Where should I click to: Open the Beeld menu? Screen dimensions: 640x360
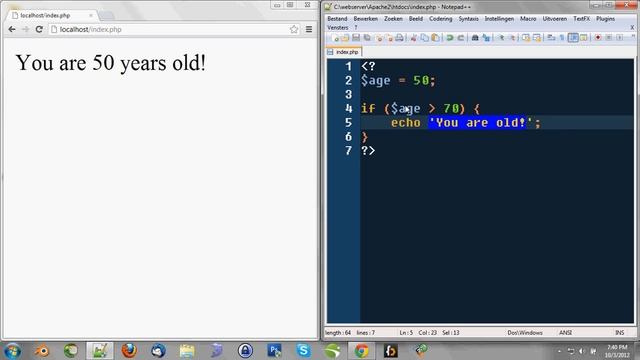[416, 19]
